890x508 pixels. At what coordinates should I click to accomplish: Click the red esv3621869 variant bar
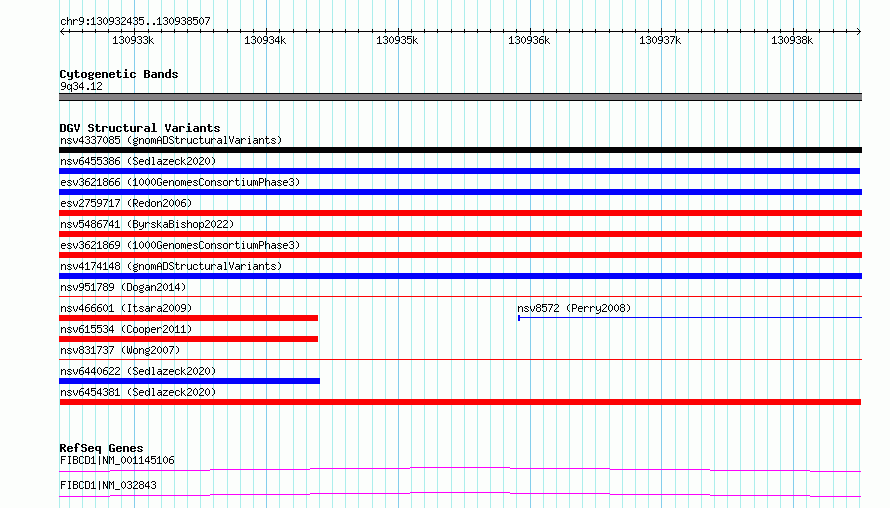pos(460,255)
